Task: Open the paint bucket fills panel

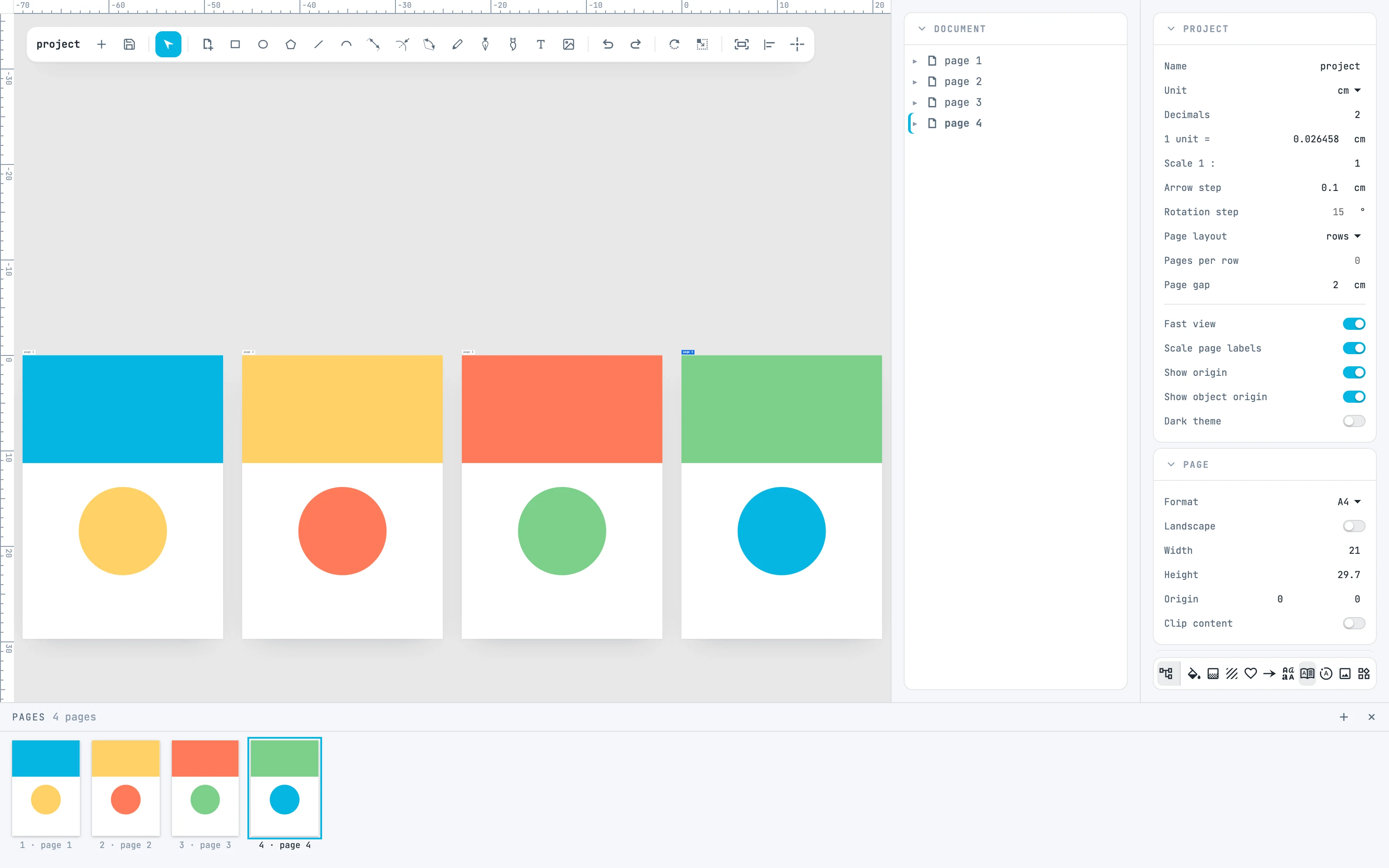Action: [1194, 674]
